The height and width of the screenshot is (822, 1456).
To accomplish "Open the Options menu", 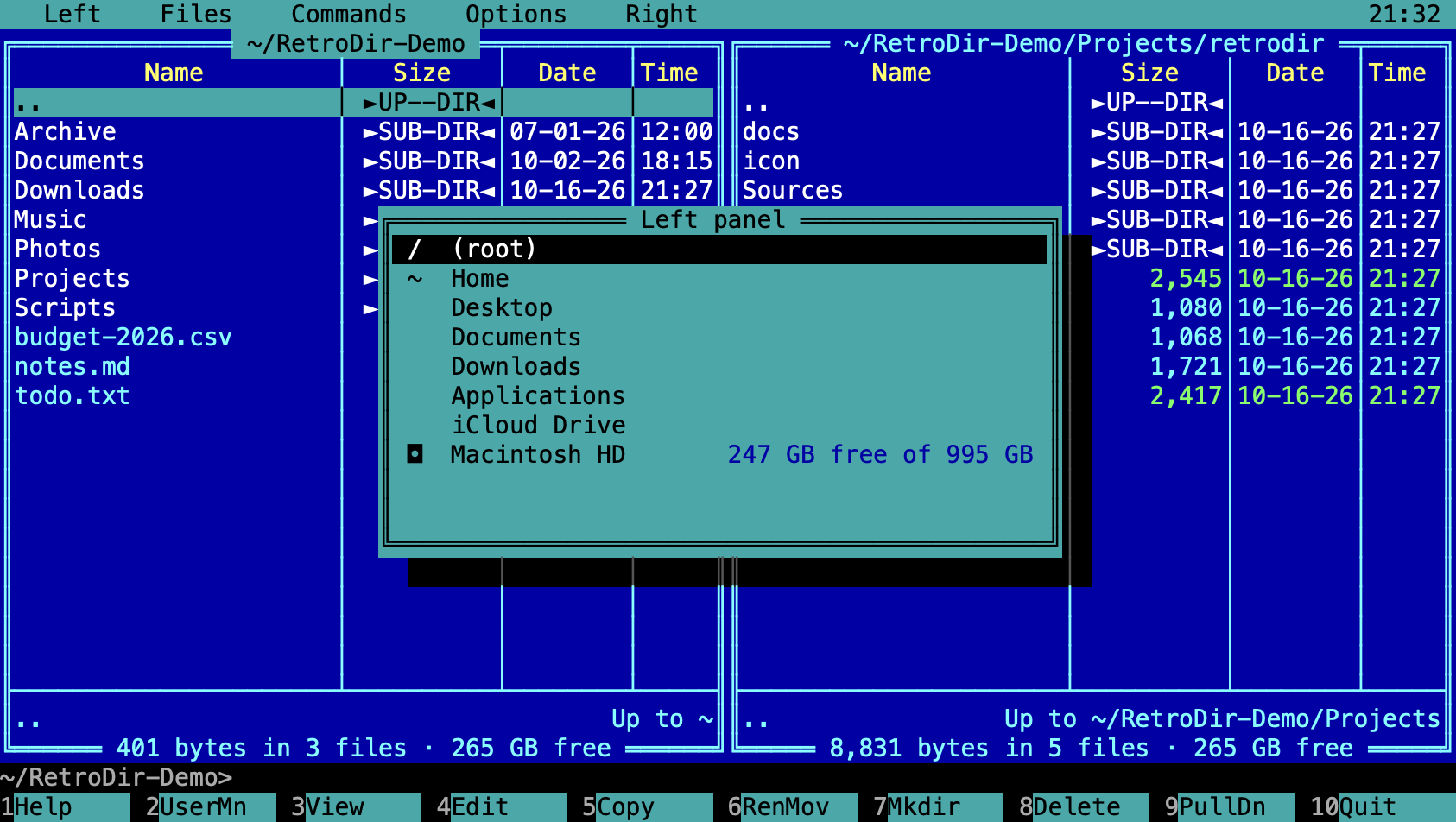I will pyautogui.click(x=516, y=14).
